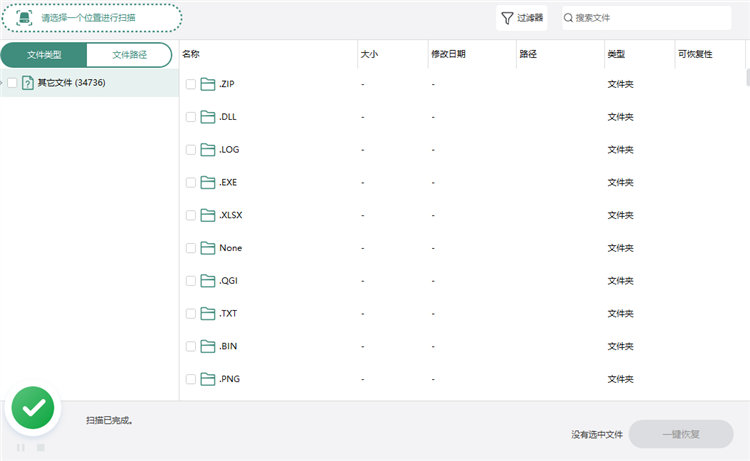Click the 文件夹 type cell in .PNG row

tap(620, 379)
